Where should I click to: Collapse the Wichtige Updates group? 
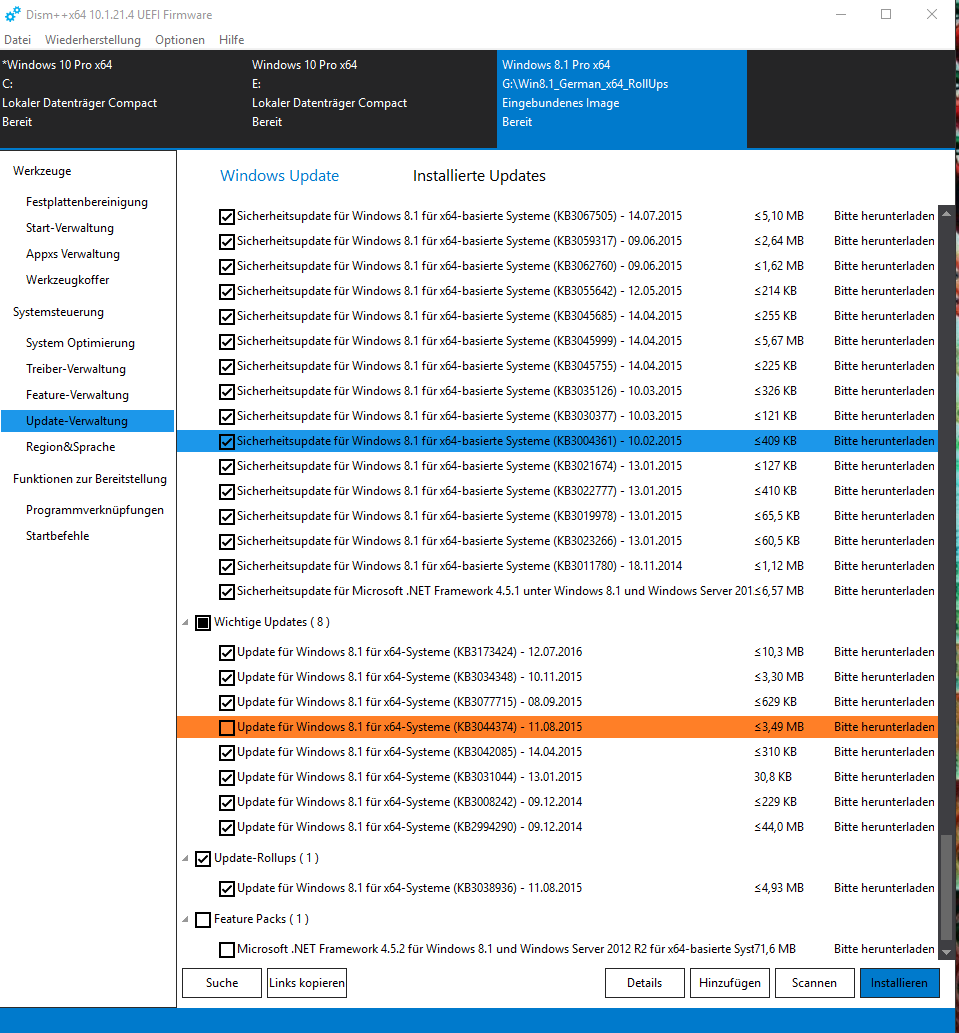pos(185,623)
